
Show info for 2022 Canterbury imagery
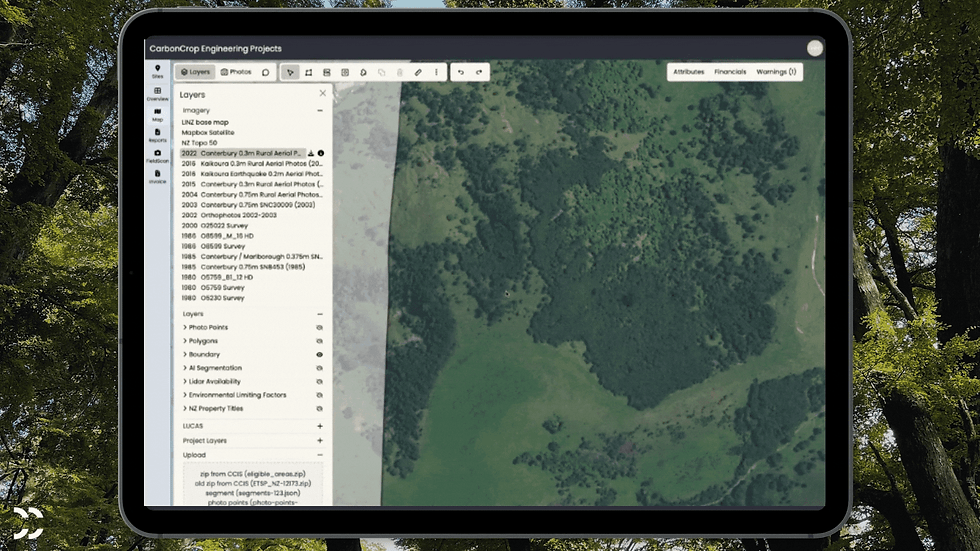click(321, 153)
